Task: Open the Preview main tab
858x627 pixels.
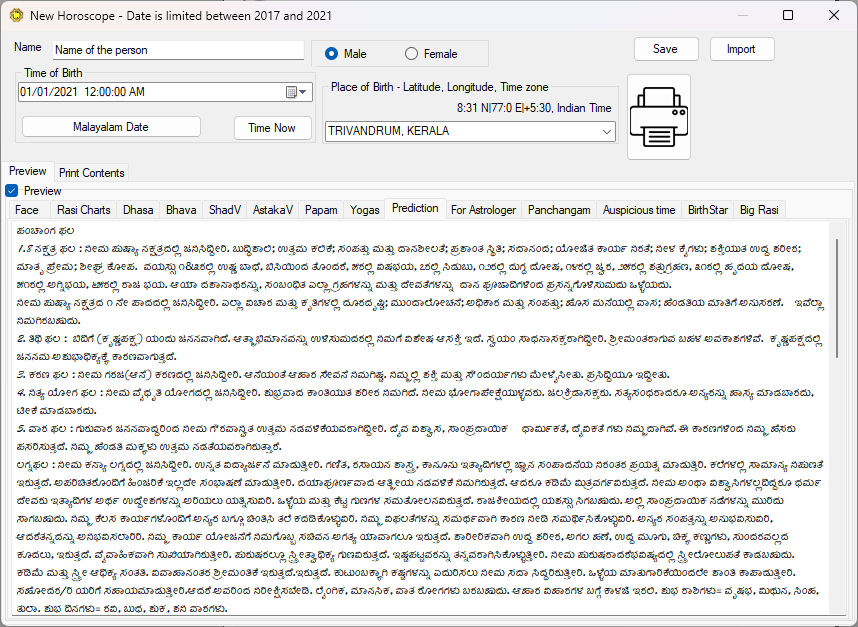Action: (27, 171)
